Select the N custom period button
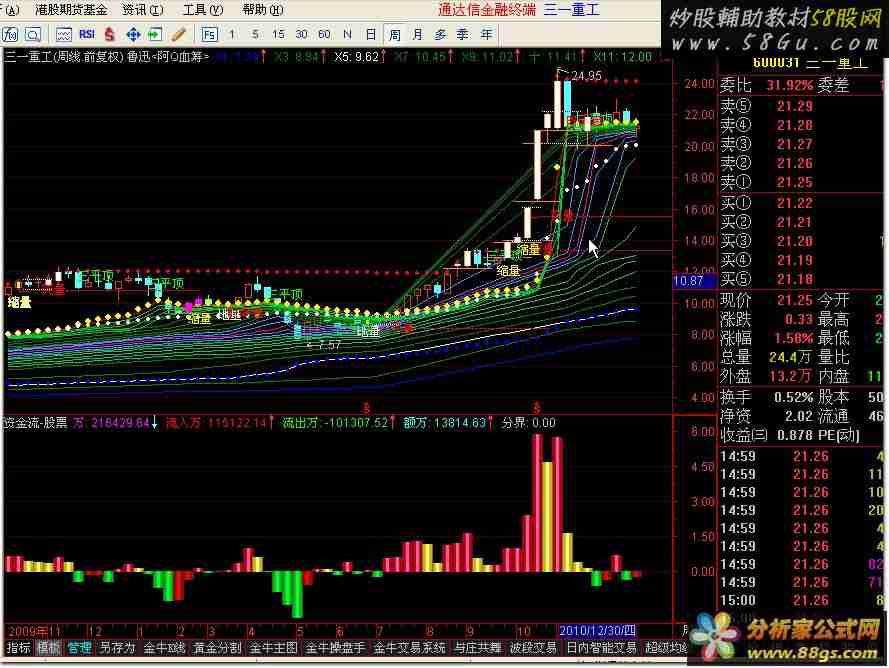This screenshot has width=889, height=668. click(x=348, y=35)
